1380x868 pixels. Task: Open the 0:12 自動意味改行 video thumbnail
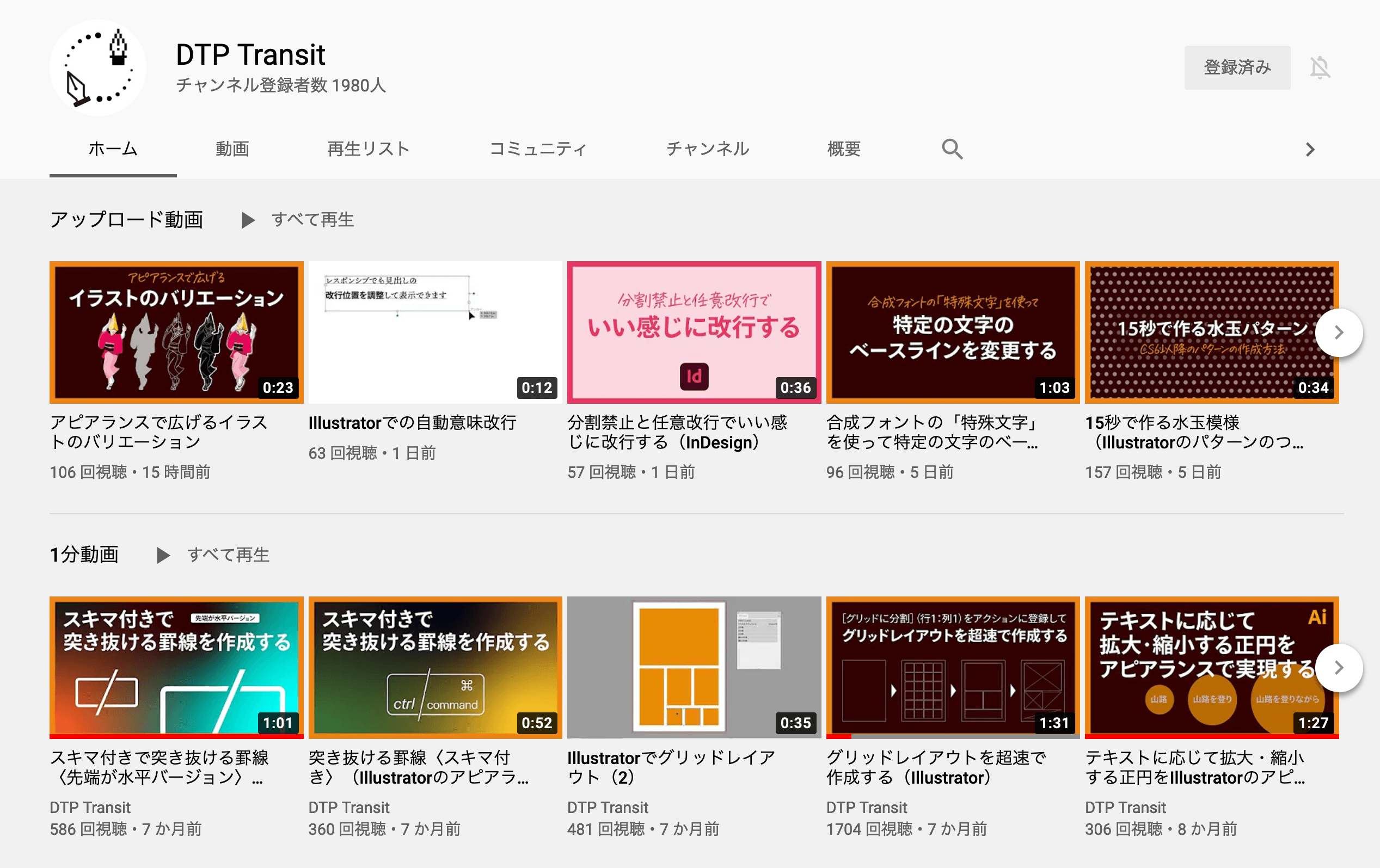436,333
